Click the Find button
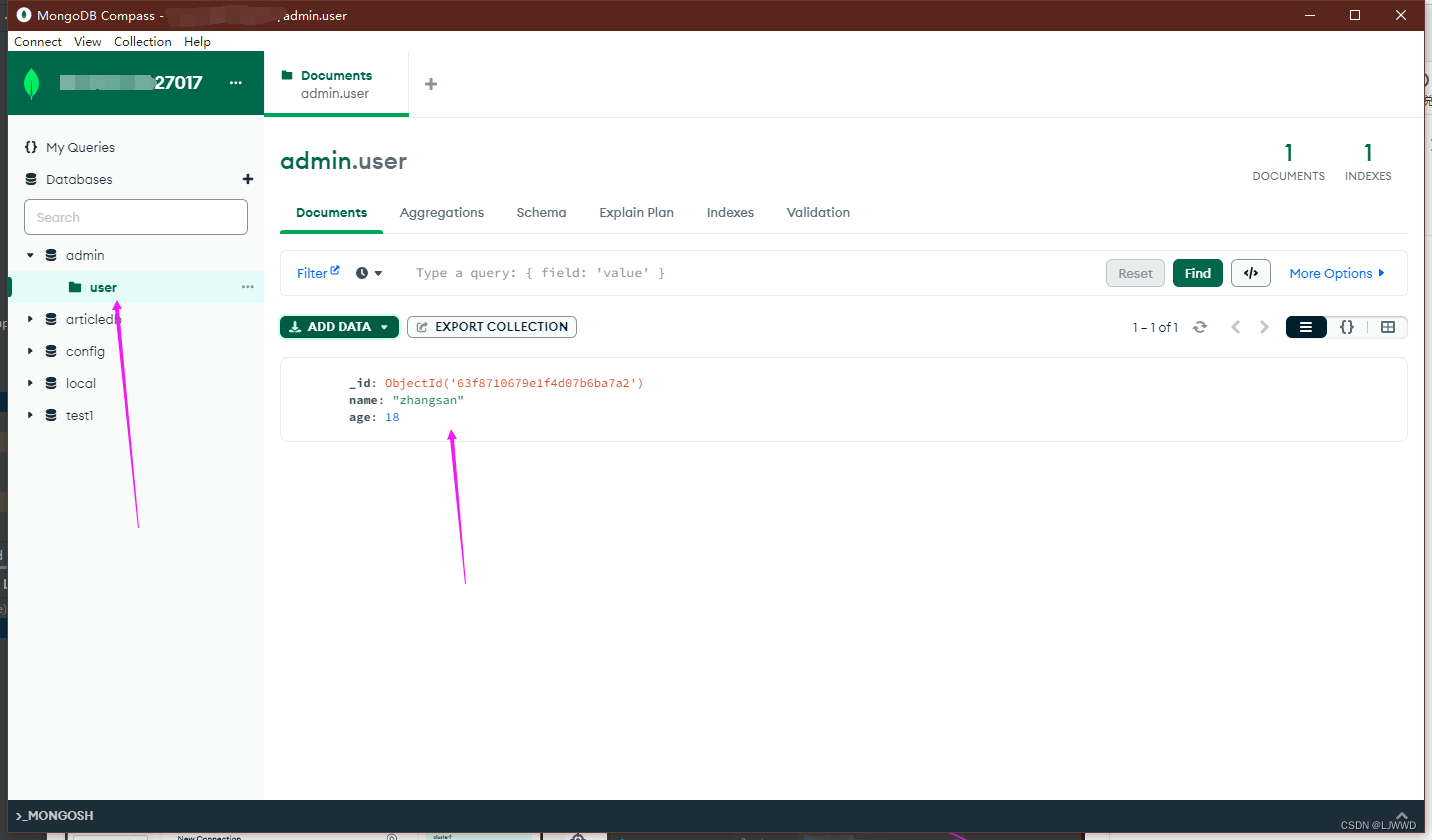Viewport: 1432px width, 840px height. (x=1197, y=273)
